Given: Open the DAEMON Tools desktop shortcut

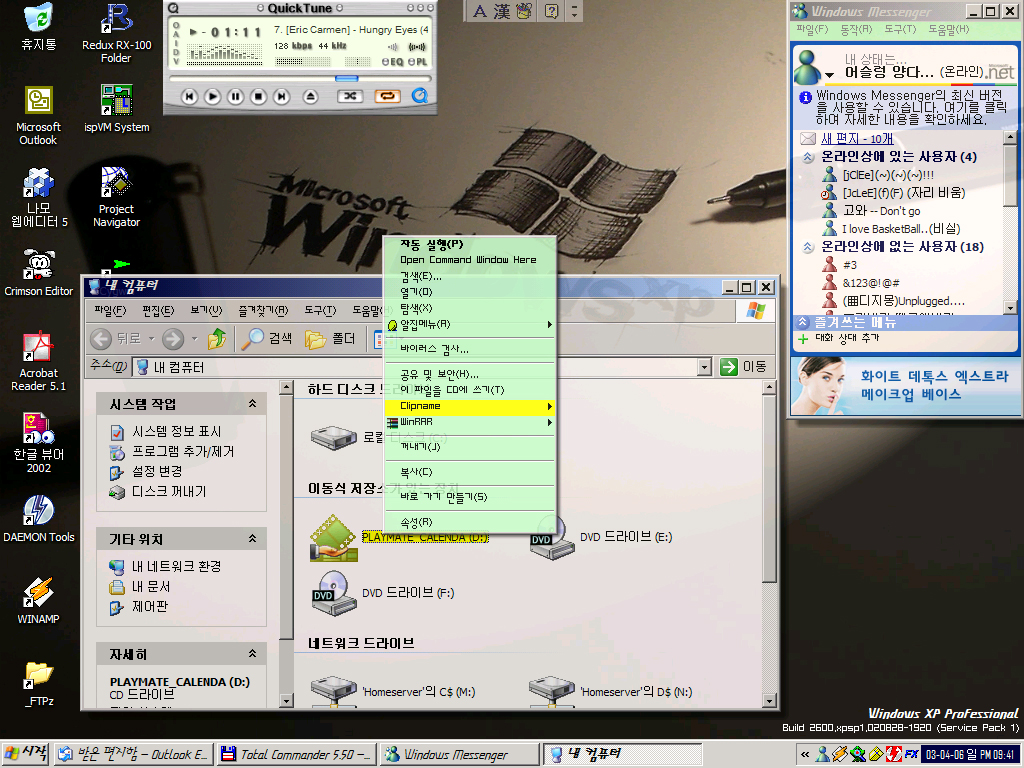Looking at the screenshot, I should (38, 517).
